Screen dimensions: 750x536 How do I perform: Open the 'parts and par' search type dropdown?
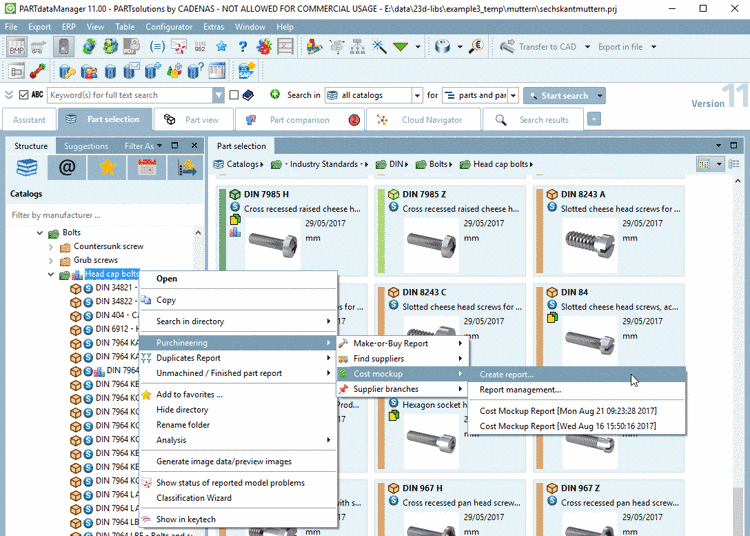[x=513, y=95]
